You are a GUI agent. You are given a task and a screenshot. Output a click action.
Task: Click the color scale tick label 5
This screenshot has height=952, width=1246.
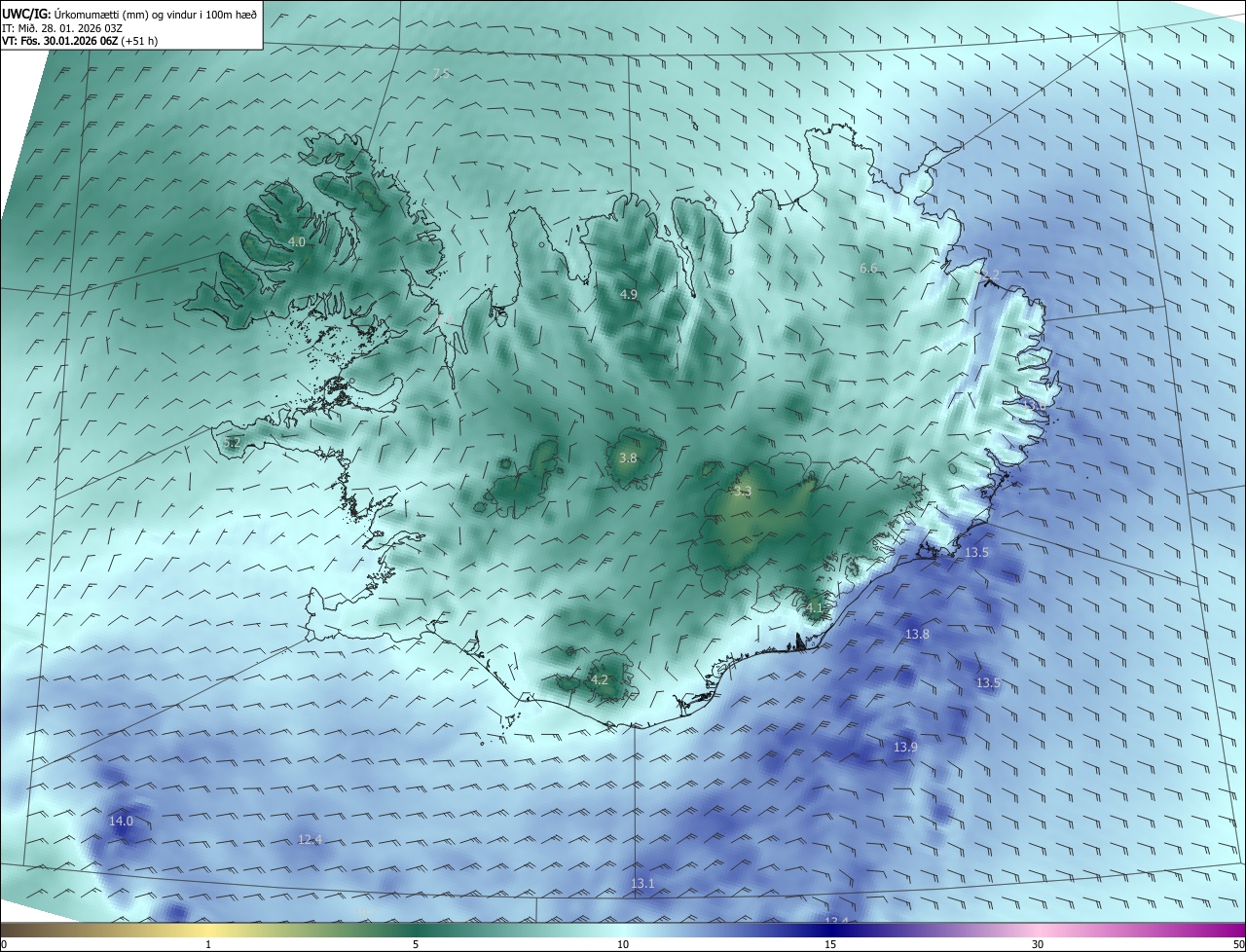coord(416,944)
